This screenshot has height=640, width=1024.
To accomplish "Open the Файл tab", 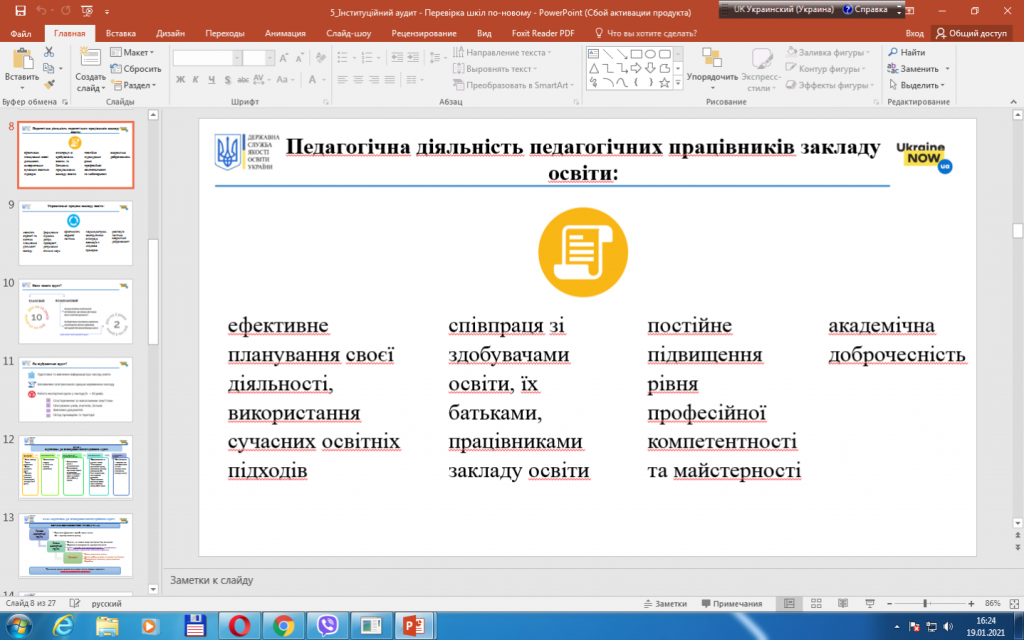I will [x=21, y=33].
